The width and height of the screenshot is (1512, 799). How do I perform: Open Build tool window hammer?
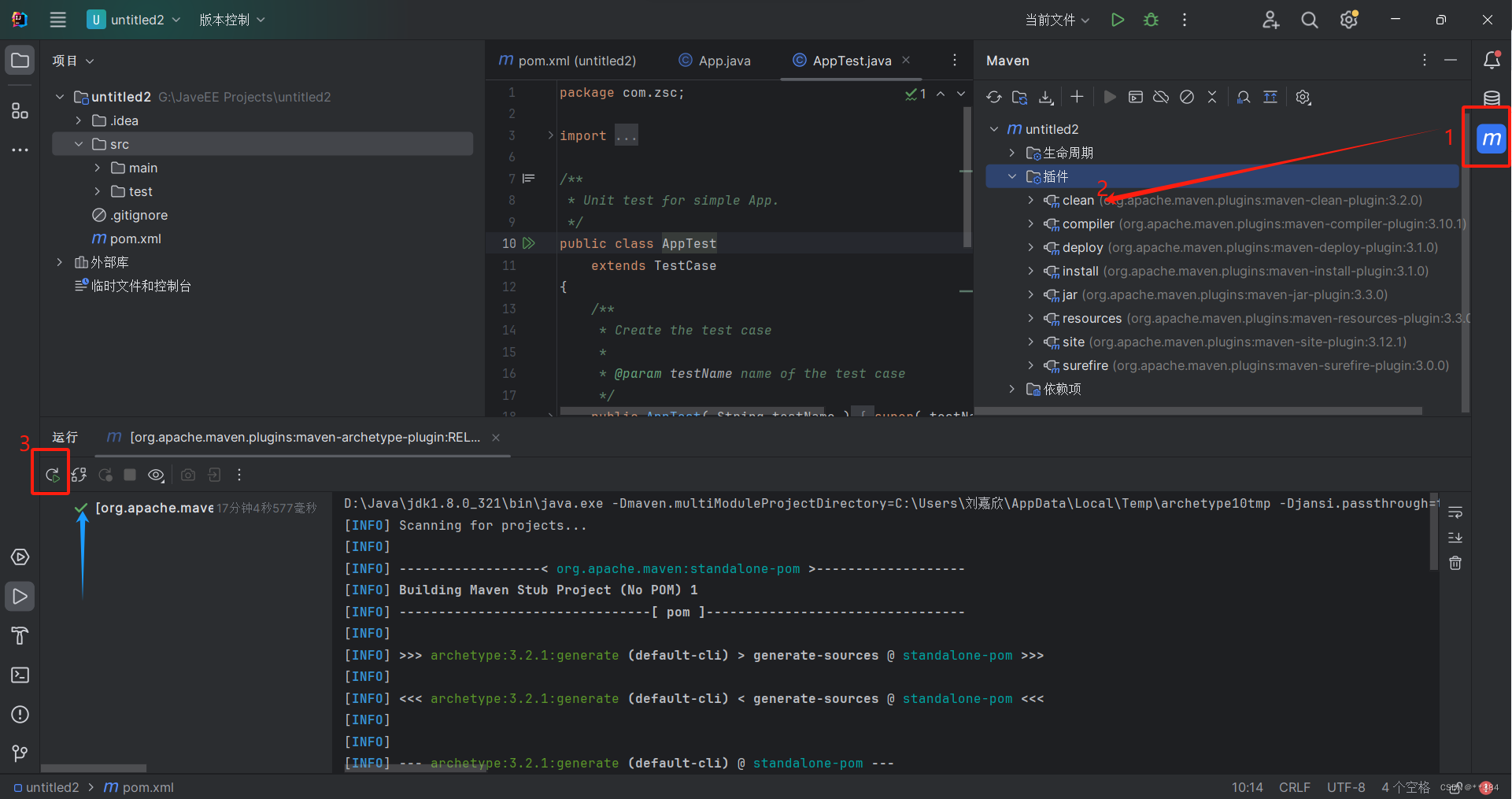[x=20, y=636]
